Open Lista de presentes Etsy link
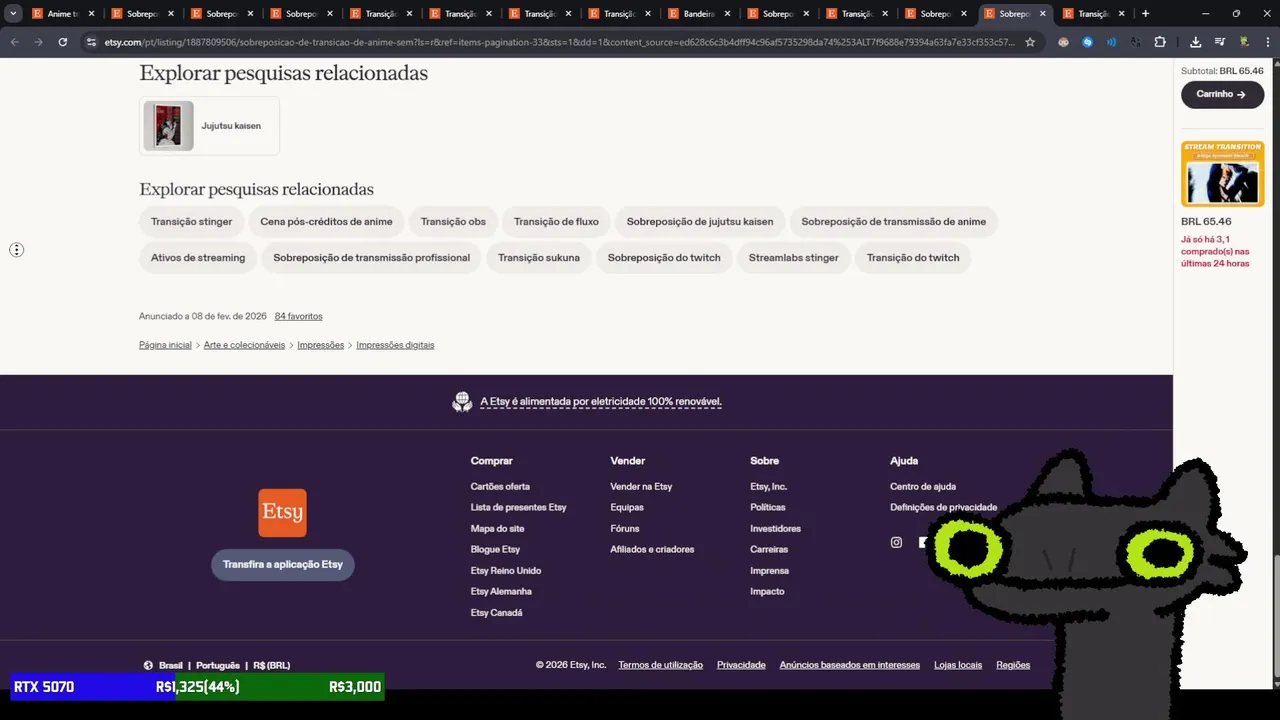The height and width of the screenshot is (720, 1280). 518,508
